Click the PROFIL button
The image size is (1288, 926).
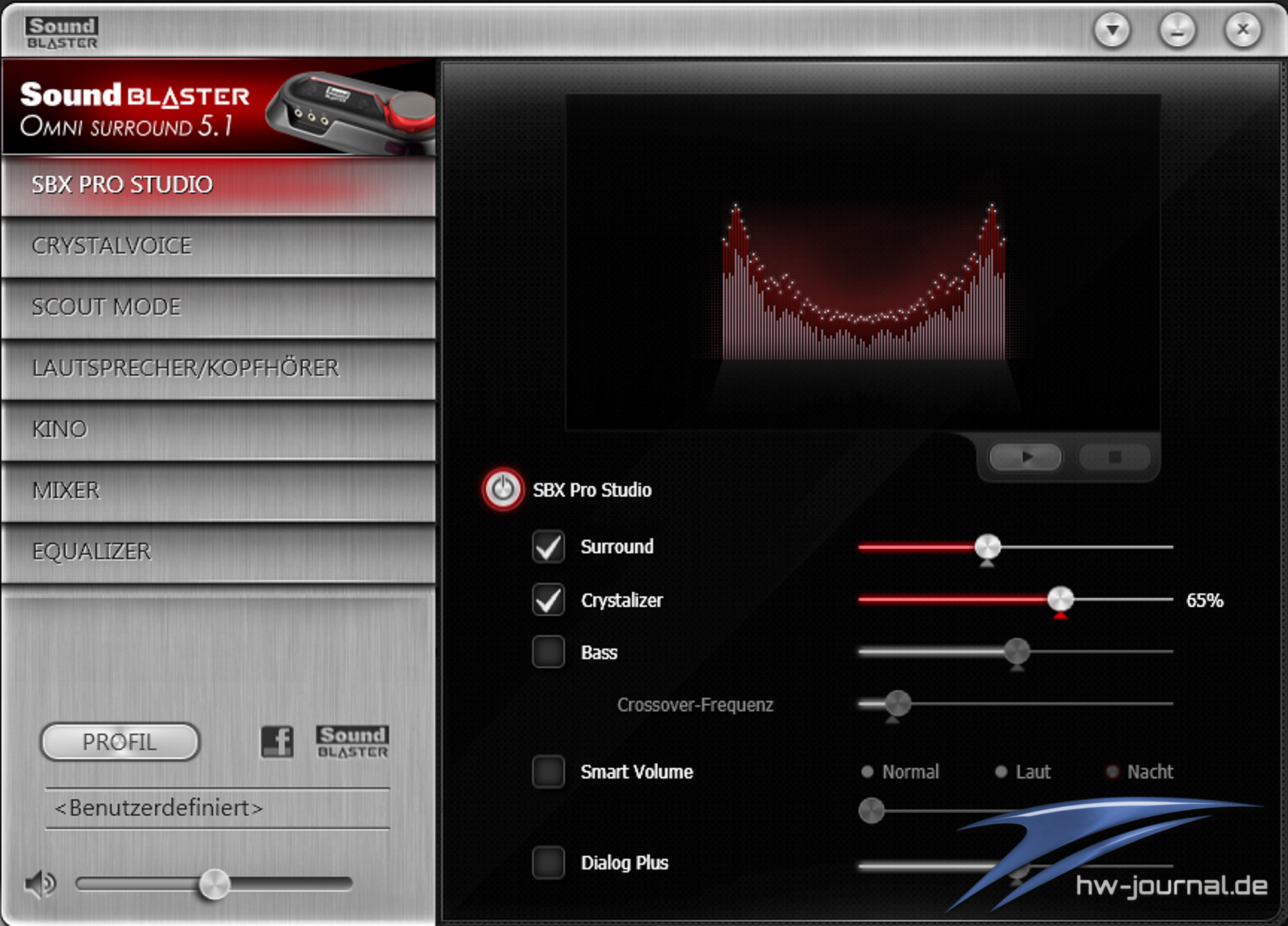click(x=120, y=742)
